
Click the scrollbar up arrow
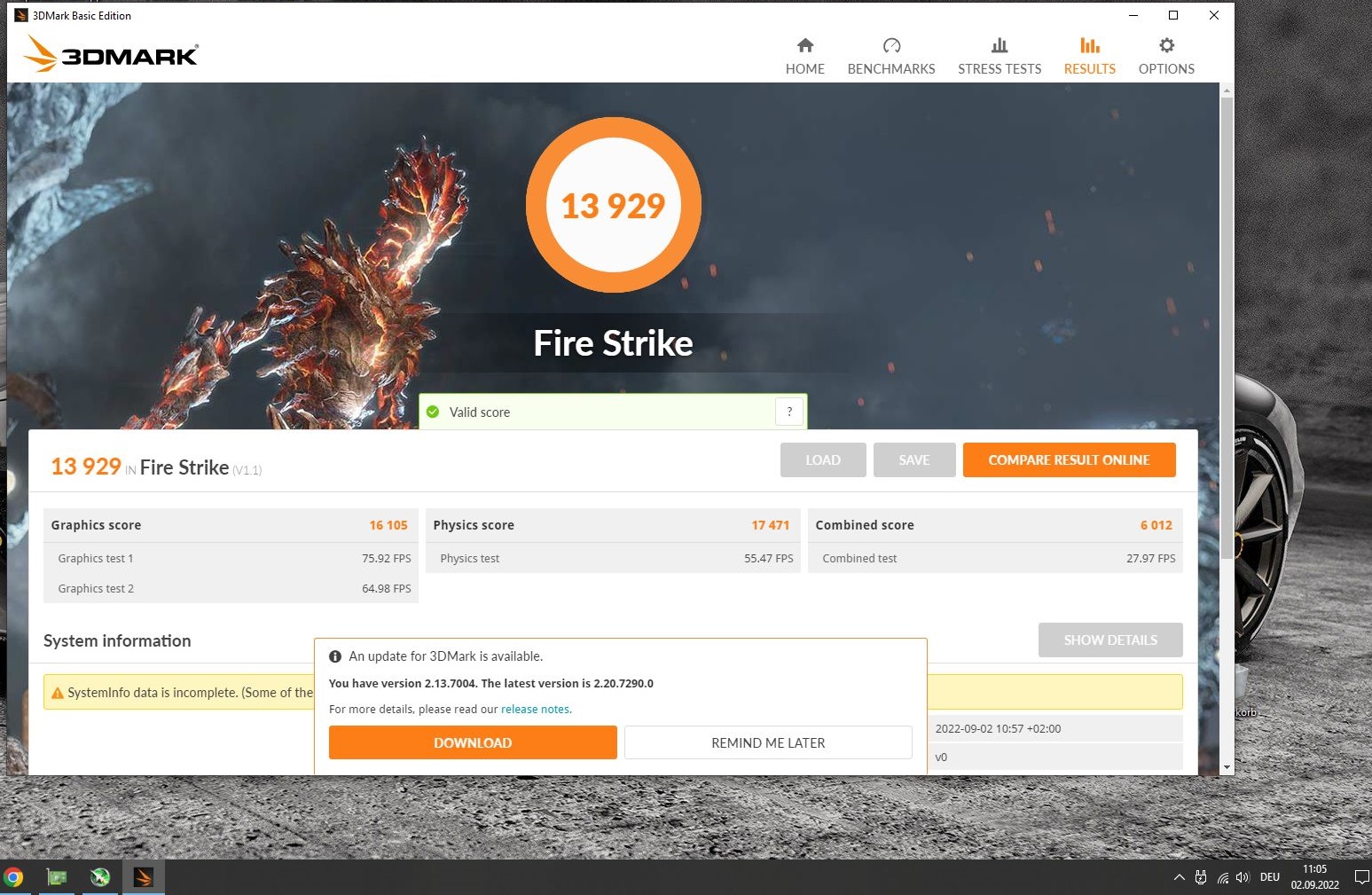[x=1227, y=90]
